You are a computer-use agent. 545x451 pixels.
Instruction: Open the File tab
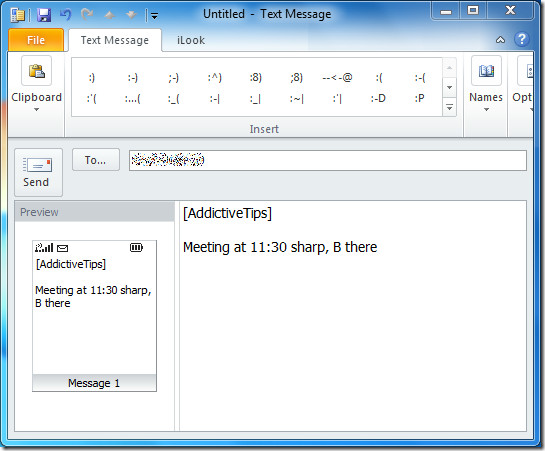[x=36, y=40]
